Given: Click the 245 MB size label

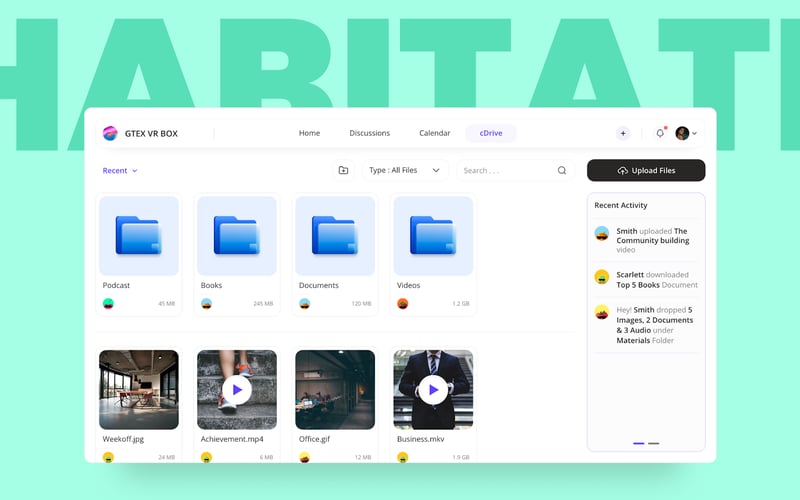Looking at the screenshot, I should click(x=263, y=304).
